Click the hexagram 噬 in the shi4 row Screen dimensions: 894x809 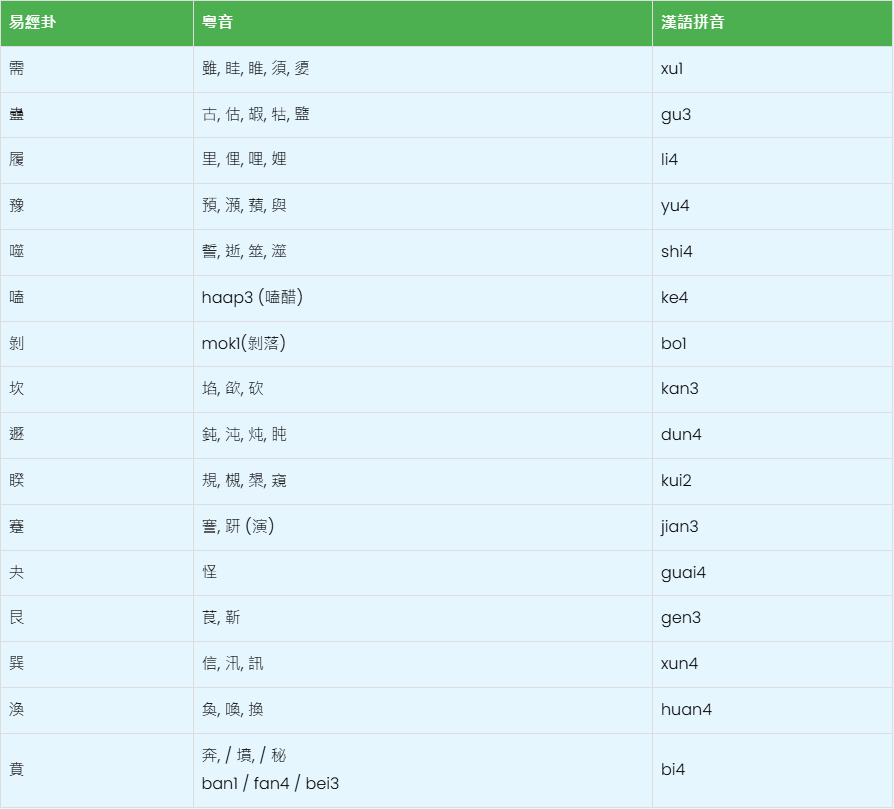click(17, 251)
